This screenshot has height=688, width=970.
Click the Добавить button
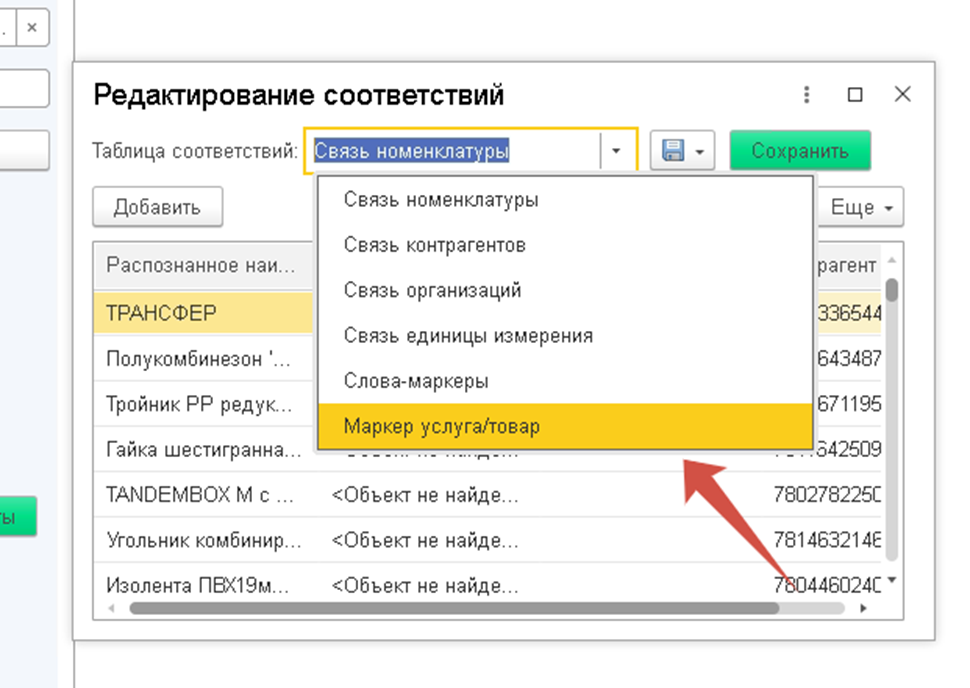click(x=158, y=207)
